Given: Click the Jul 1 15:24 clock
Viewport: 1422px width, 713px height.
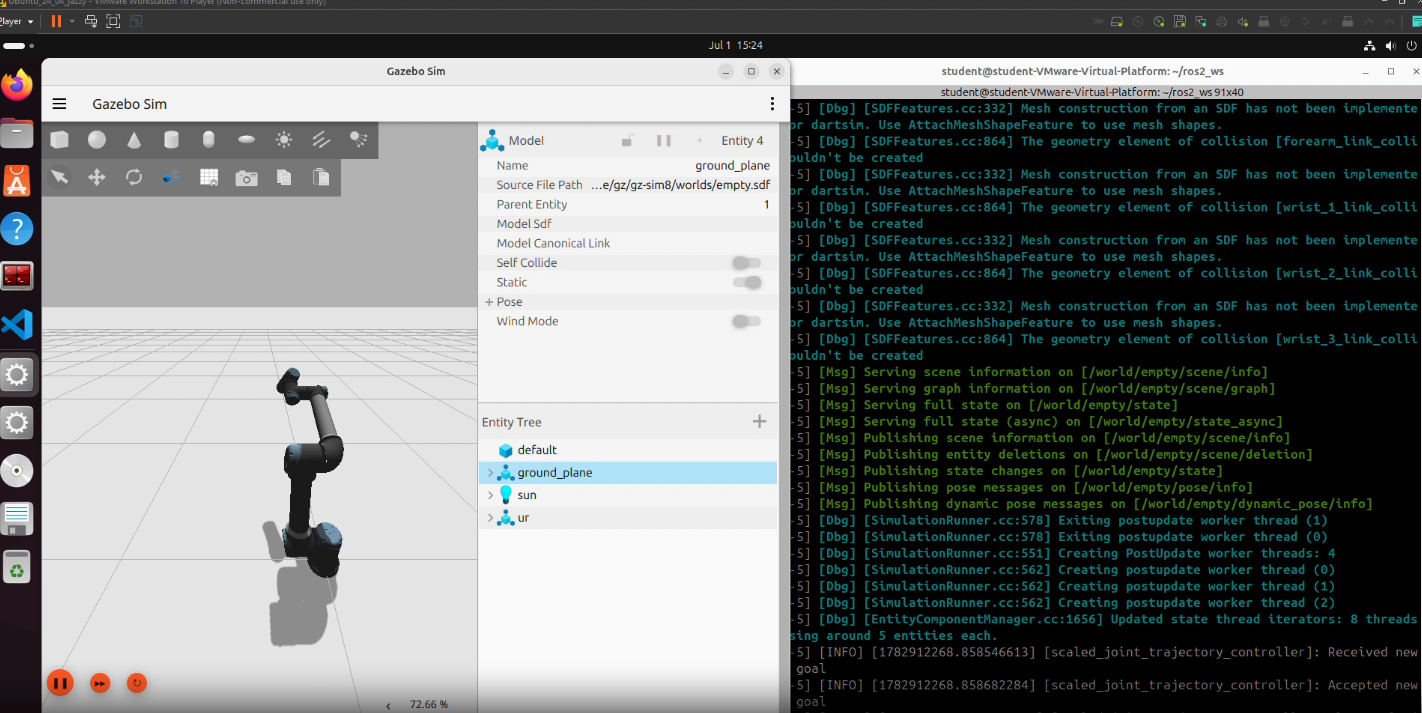Looking at the screenshot, I should coord(735,45).
